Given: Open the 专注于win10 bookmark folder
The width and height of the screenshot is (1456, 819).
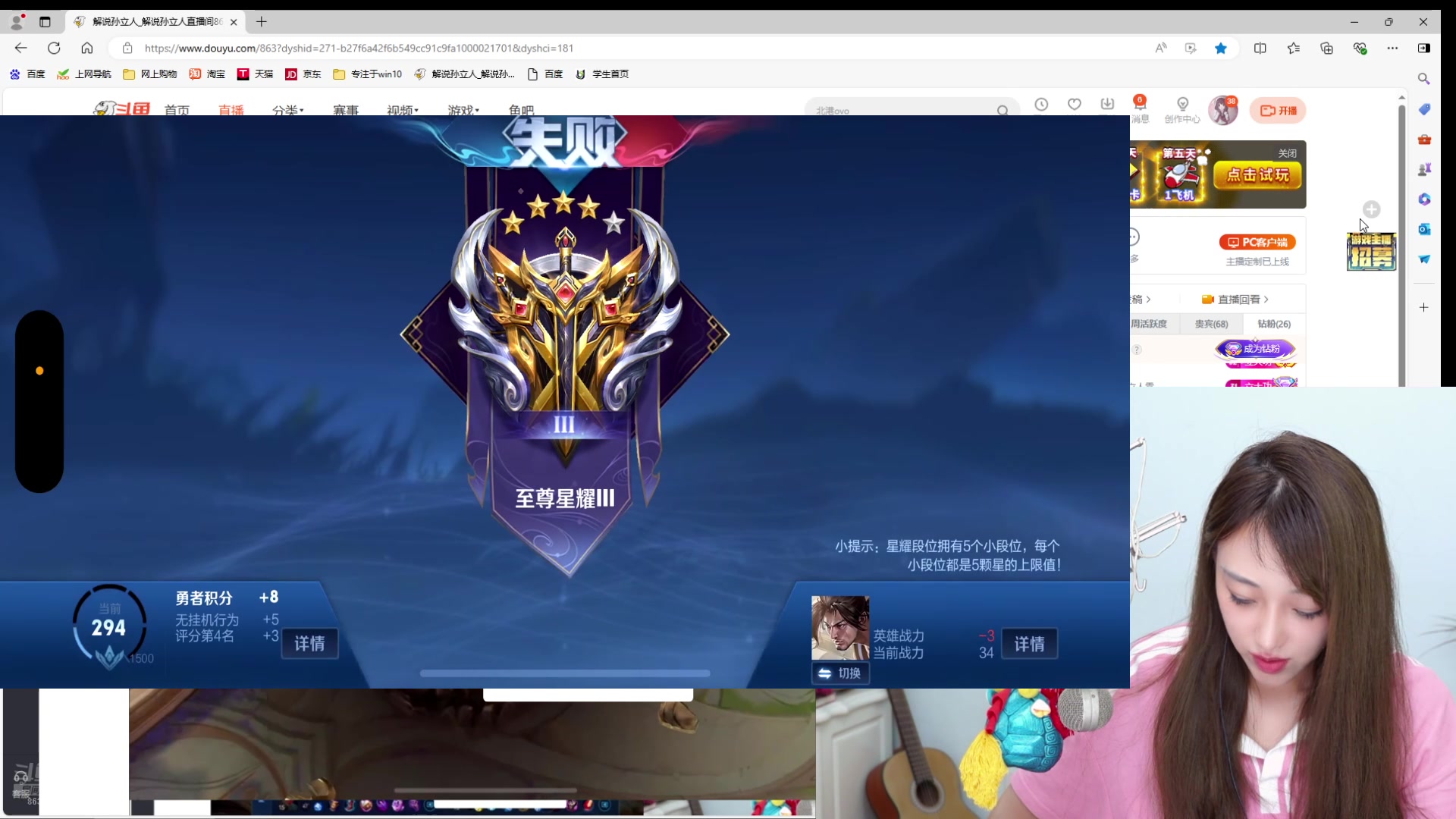Looking at the screenshot, I should (x=368, y=74).
